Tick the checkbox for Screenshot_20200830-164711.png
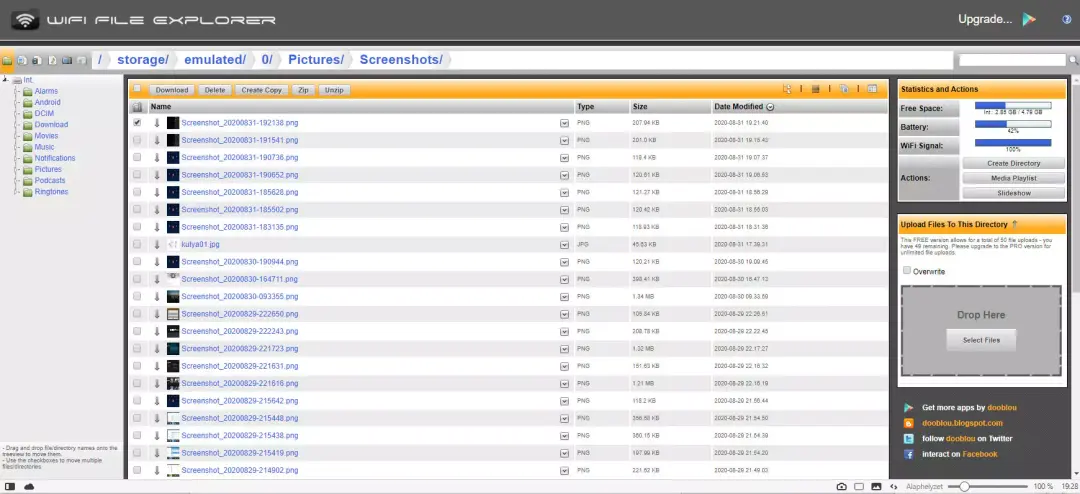The width and height of the screenshot is (1080, 494). pos(137,279)
